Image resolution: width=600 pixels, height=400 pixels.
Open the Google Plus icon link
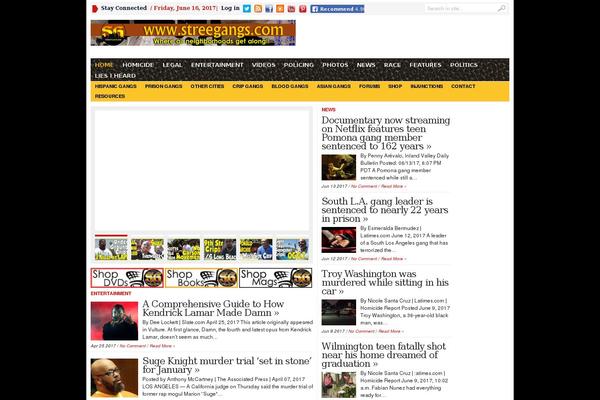pyautogui.click(x=280, y=8)
